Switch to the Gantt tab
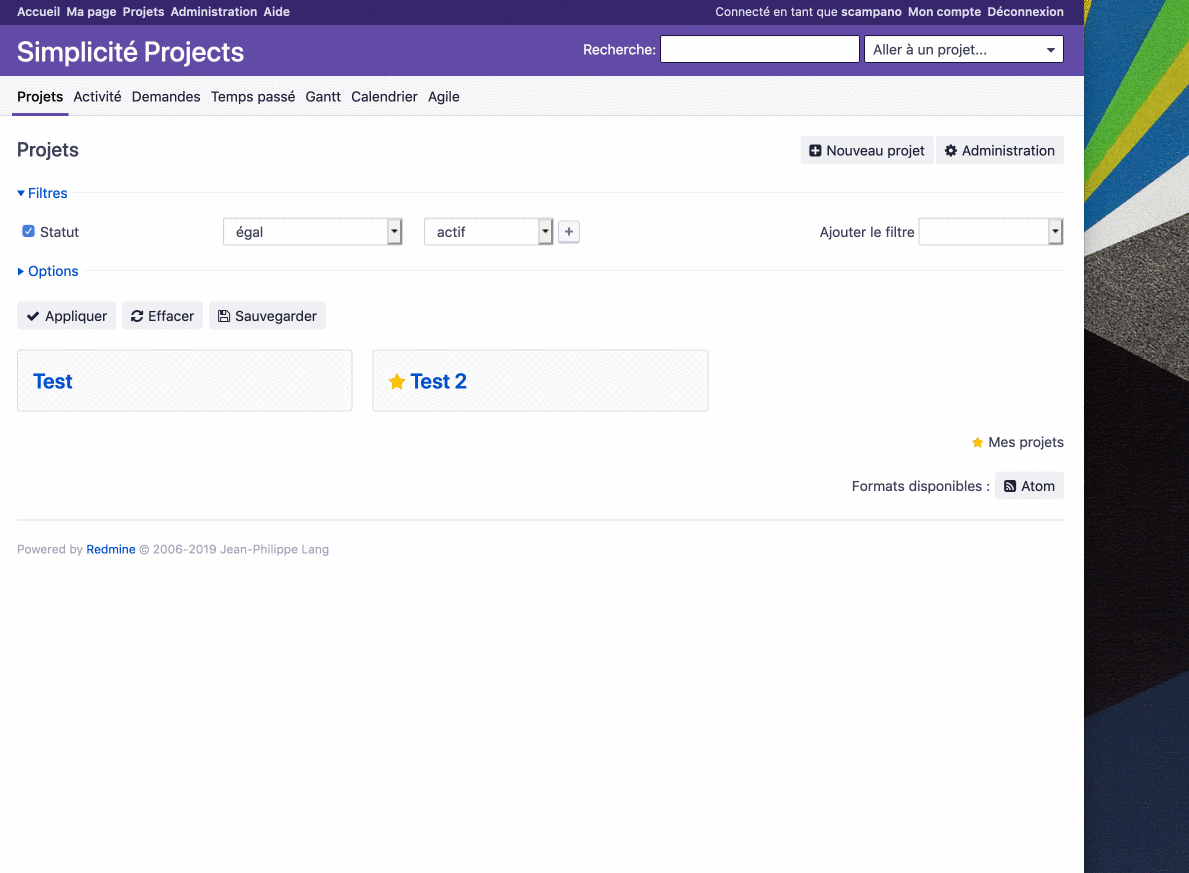1189x873 pixels. tap(322, 96)
